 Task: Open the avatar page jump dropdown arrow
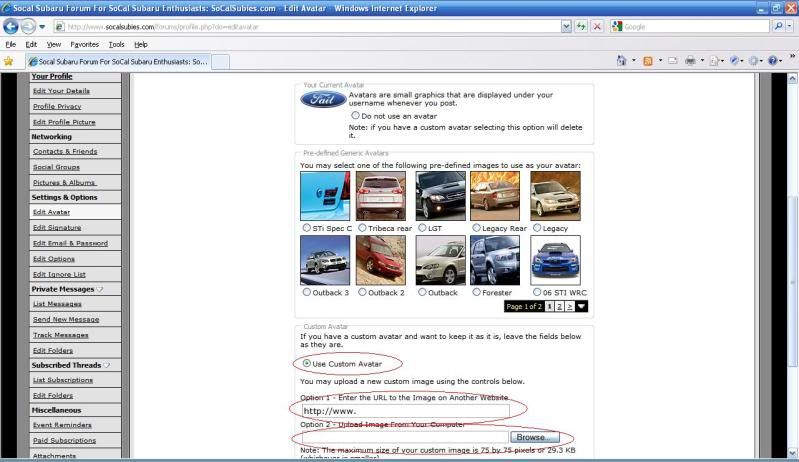point(581,306)
